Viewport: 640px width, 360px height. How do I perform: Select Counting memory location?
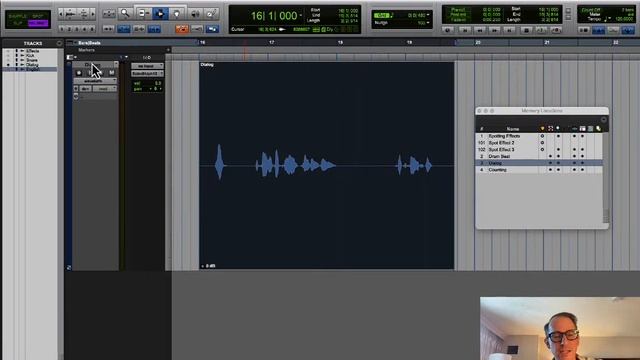(x=497, y=170)
